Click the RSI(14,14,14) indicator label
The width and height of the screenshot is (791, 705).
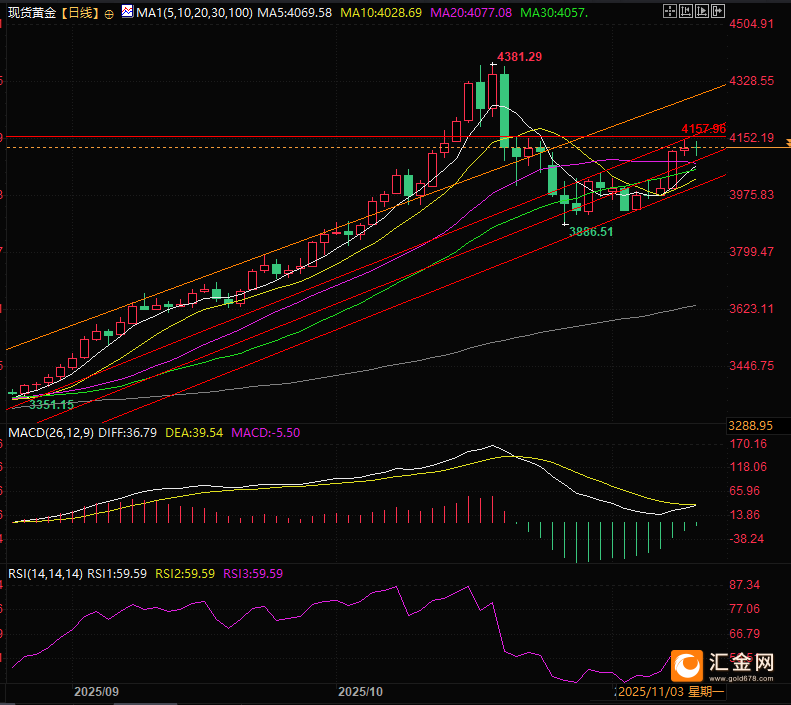coord(45,574)
